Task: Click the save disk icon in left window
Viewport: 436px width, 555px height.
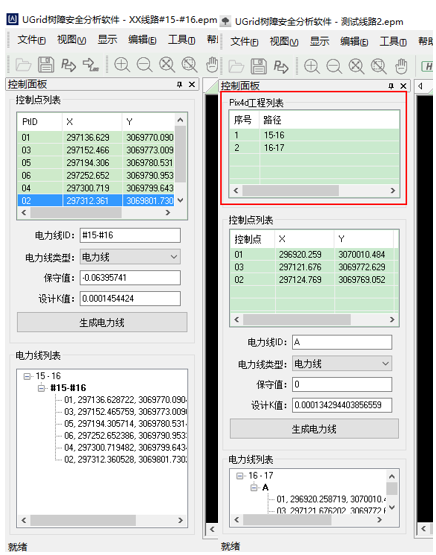Action: (46, 65)
